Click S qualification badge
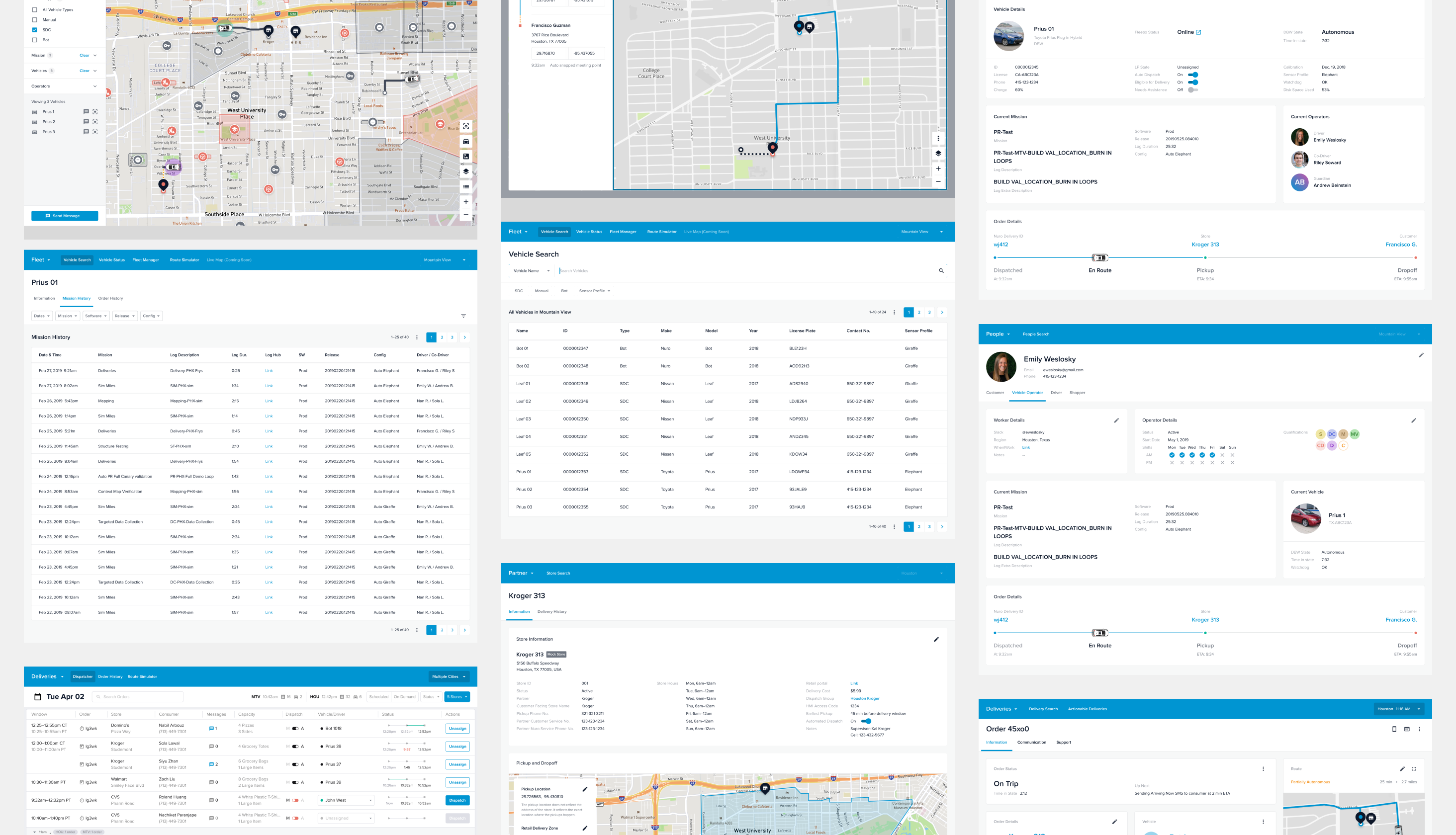The height and width of the screenshot is (835, 1456). [1320, 434]
